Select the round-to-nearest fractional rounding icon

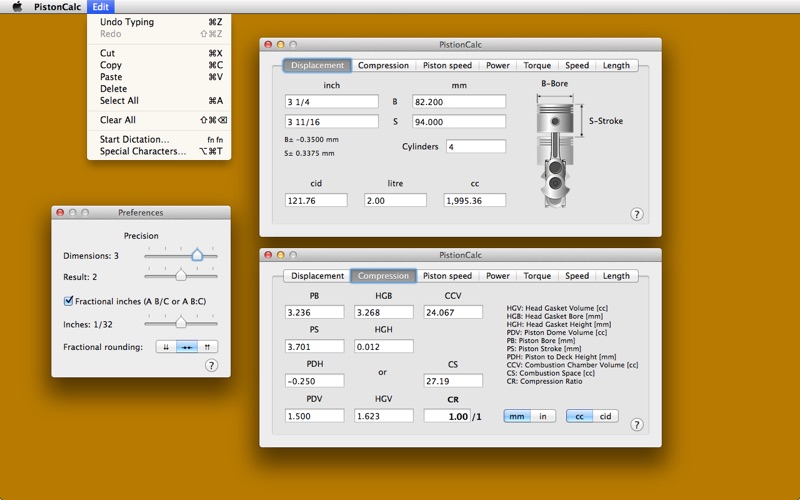[187, 347]
